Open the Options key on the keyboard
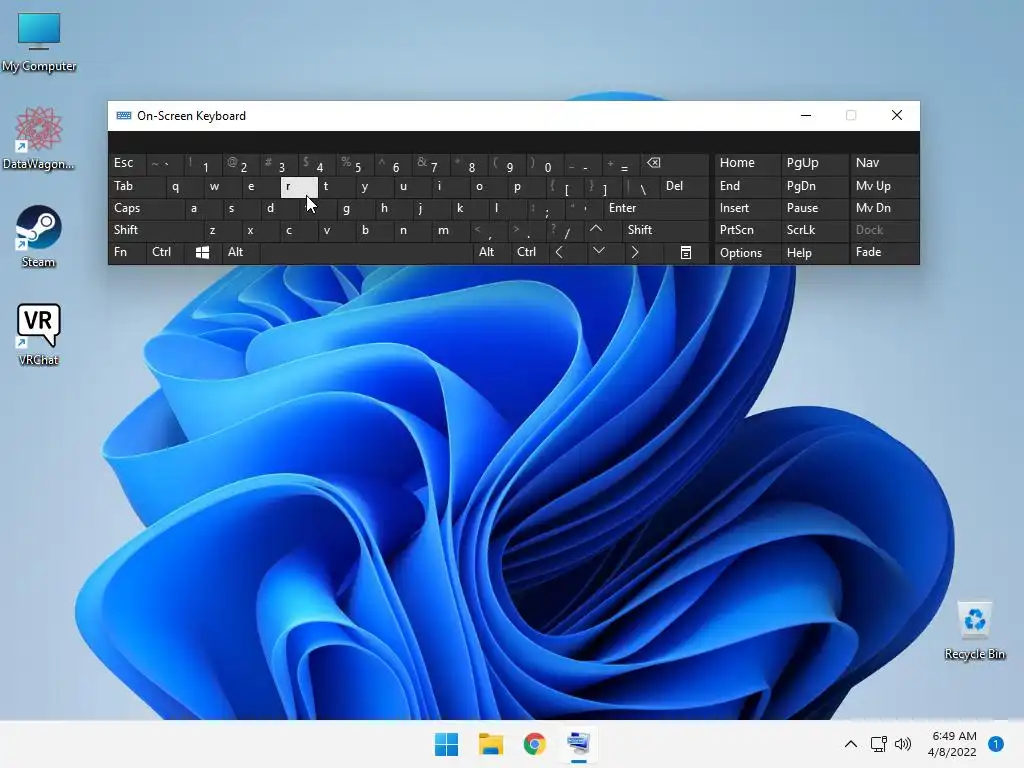The width and height of the screenshot is (1024, 768). pyautogui.click(x=747, y=253)
